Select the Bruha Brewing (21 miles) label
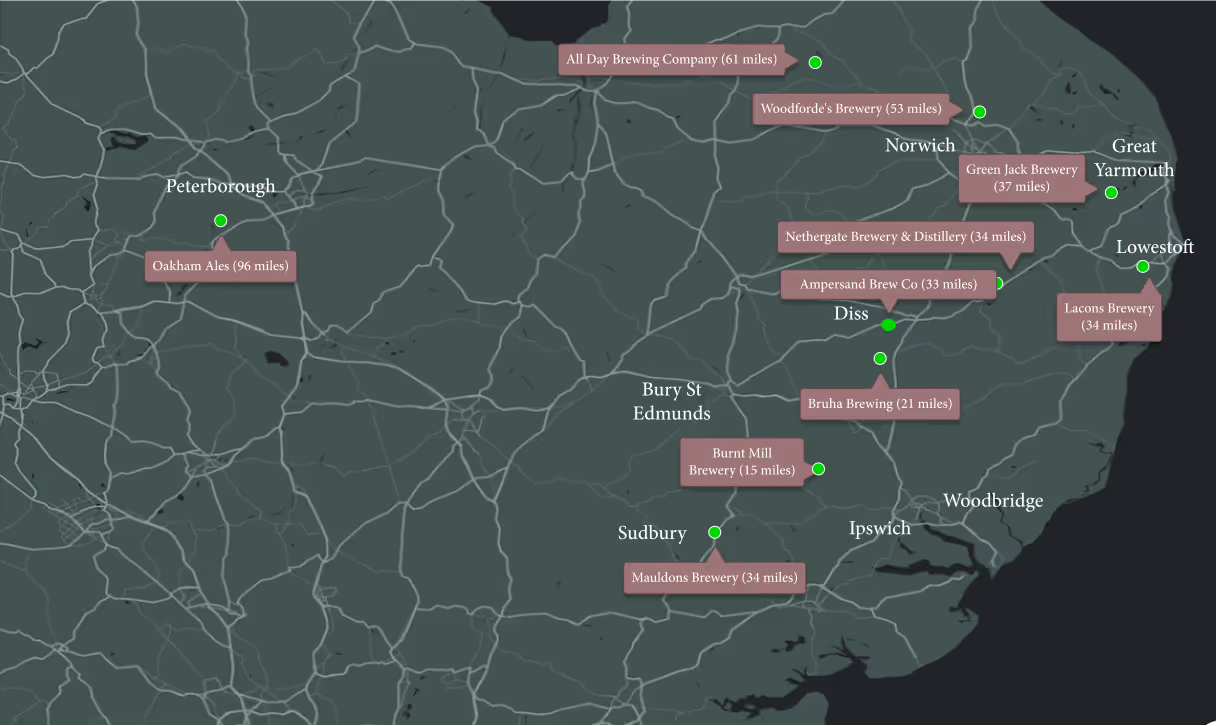 tap(880, 403)
